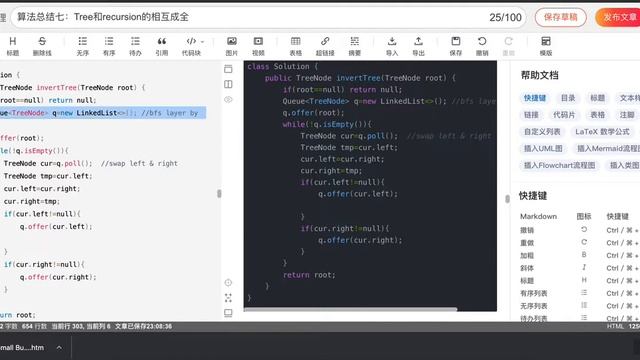
Task: Select the 插入Flowchart流程图 help tag
Action: click(x=559, y=165)
